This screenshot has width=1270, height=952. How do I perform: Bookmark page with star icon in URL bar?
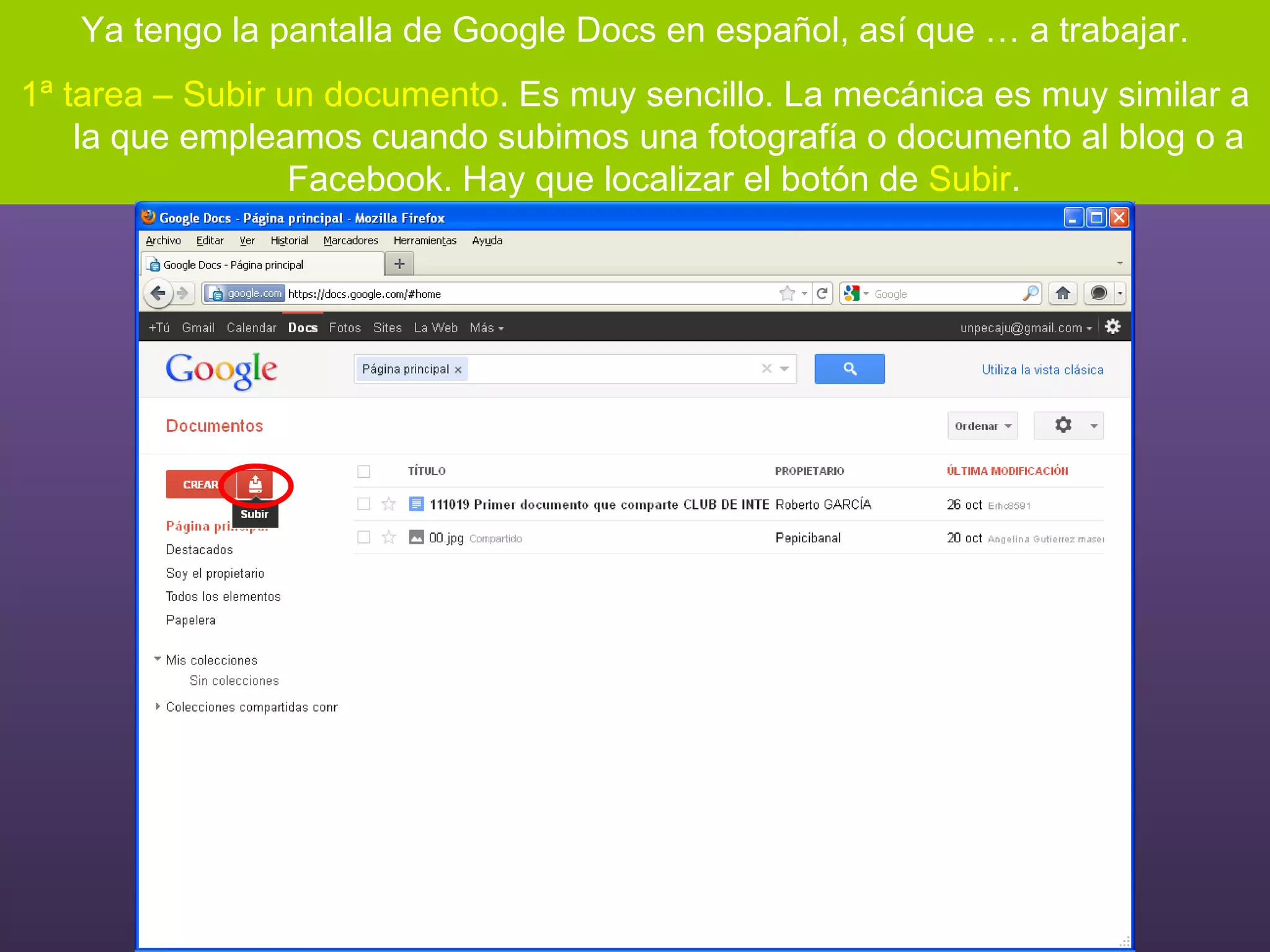787,293
